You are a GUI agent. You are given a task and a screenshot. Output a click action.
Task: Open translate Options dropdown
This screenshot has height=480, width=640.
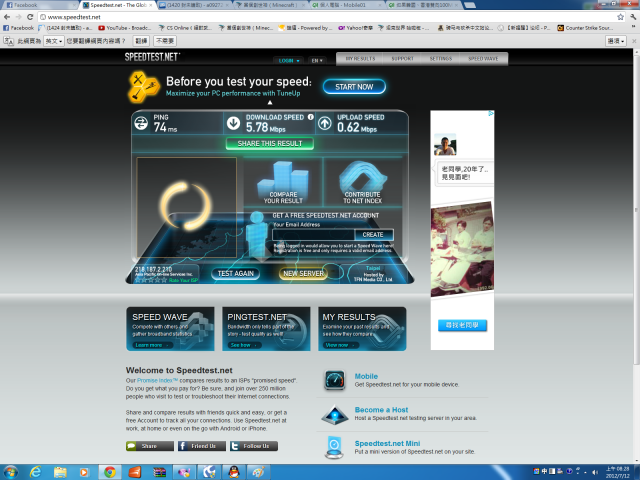click(616, 41)
